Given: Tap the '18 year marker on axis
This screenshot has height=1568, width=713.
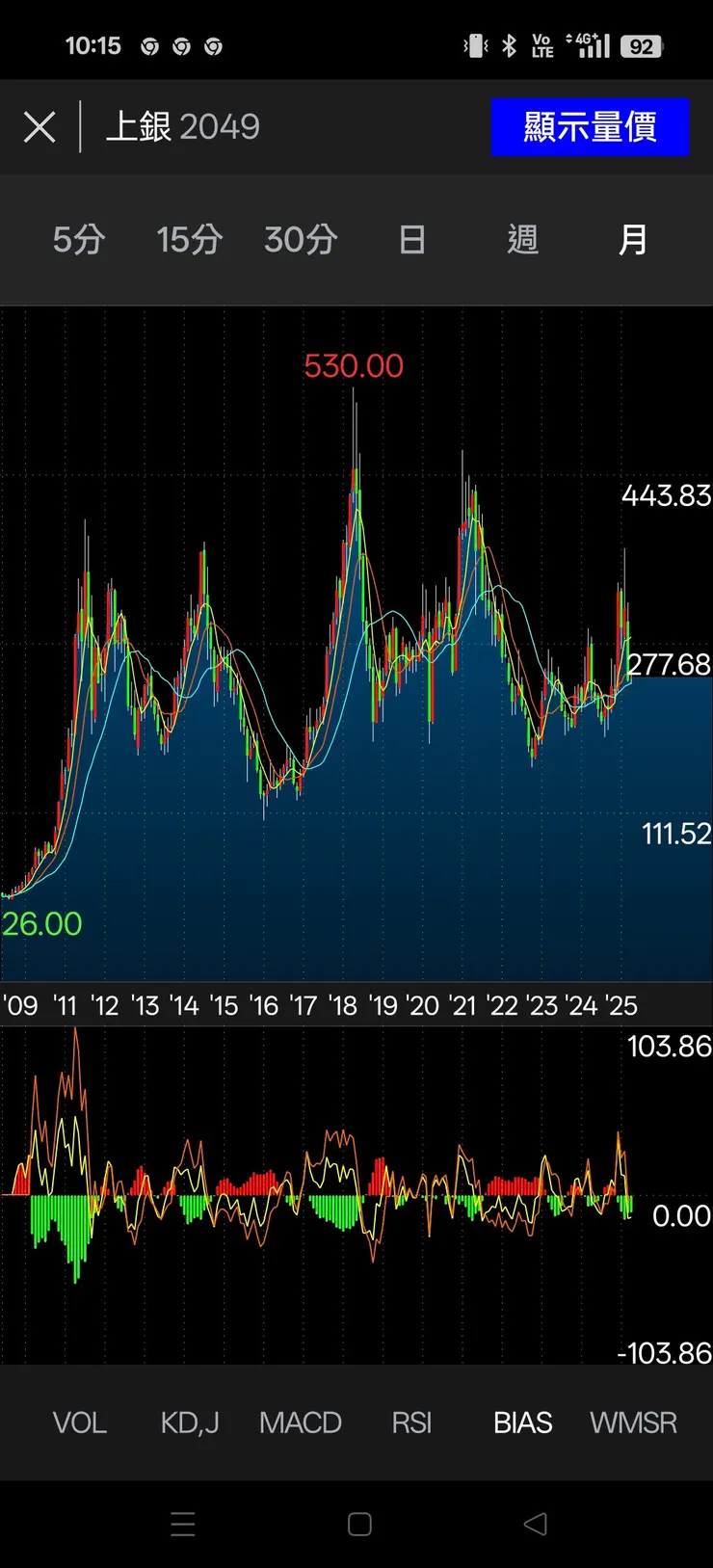Looking at the screenshot, I should coord(343,1006).
